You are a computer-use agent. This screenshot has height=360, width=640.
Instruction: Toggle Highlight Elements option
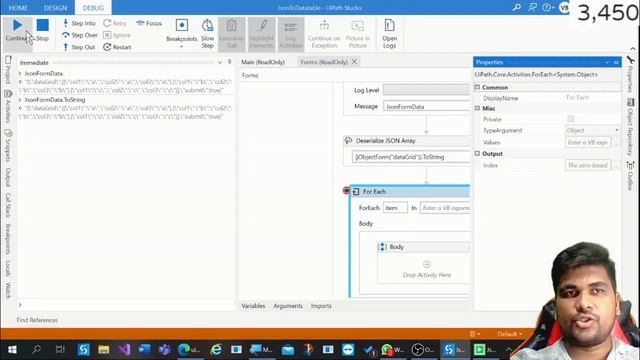click(261, 33)
